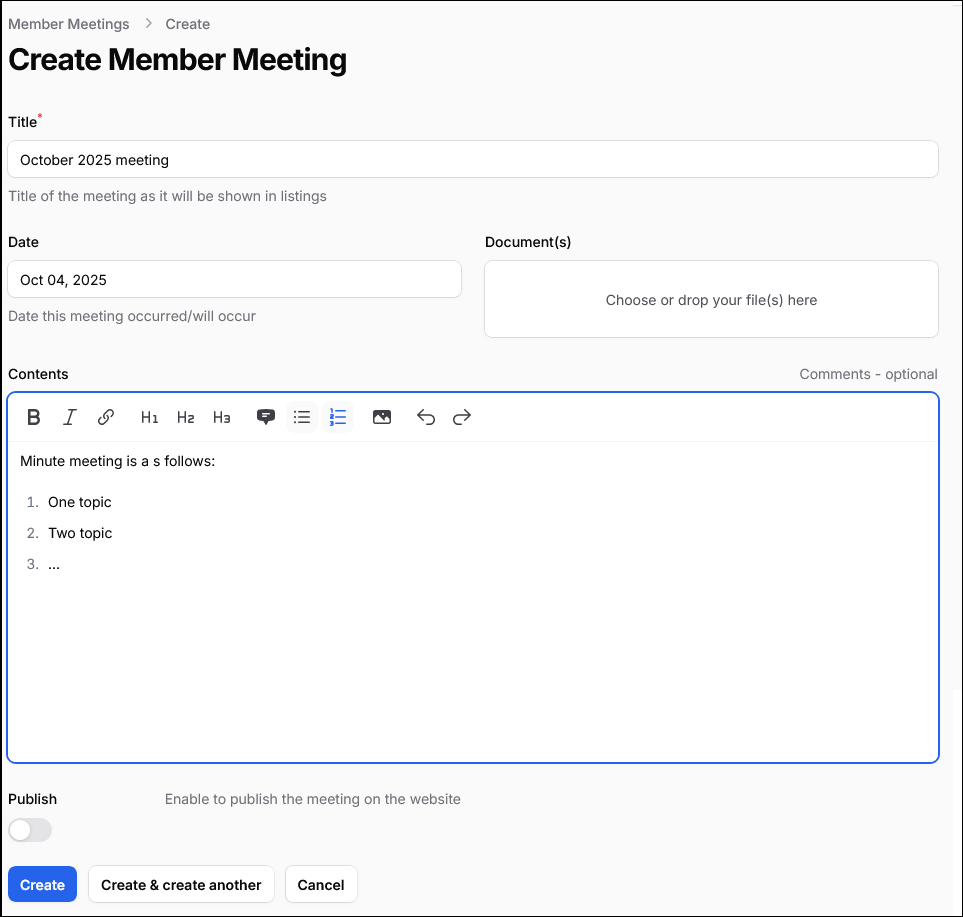Apply Heading 3 style
963x917 pixels.
click(x=221, y=417)
